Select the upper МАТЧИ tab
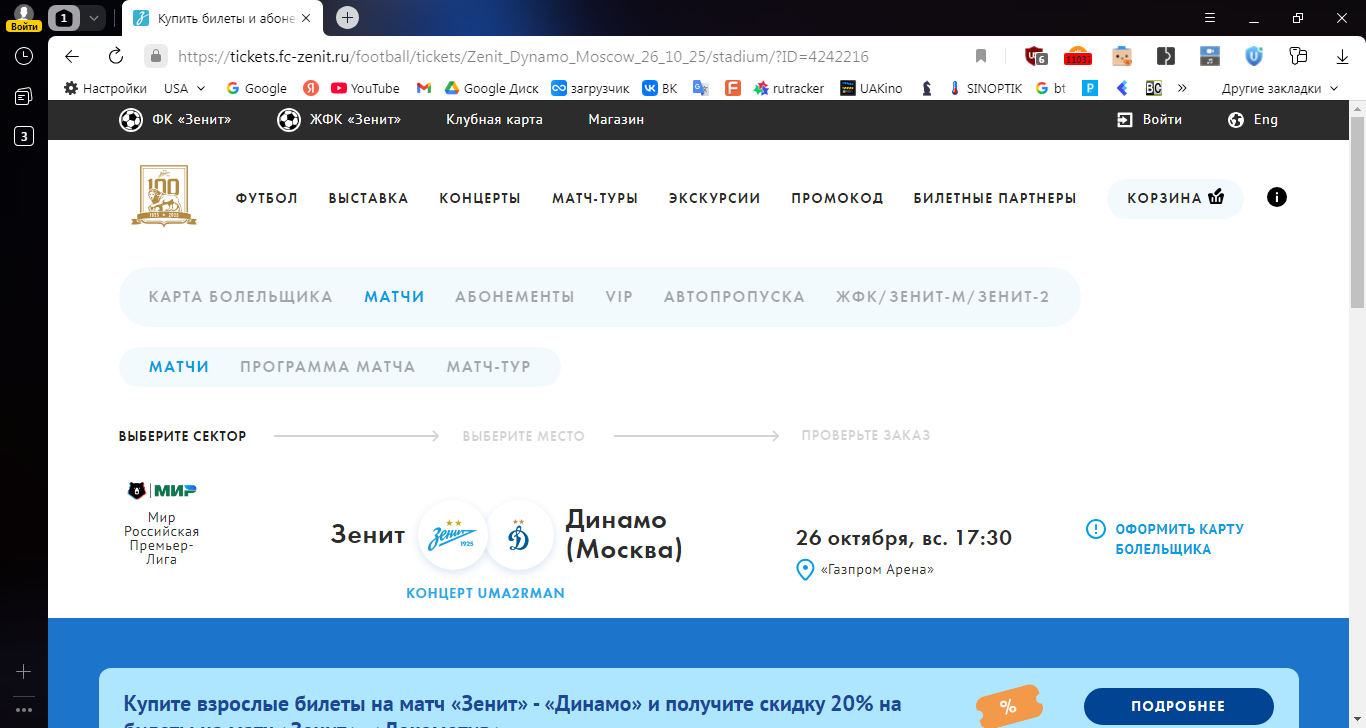1366x728 pixels. click(394, 297)
